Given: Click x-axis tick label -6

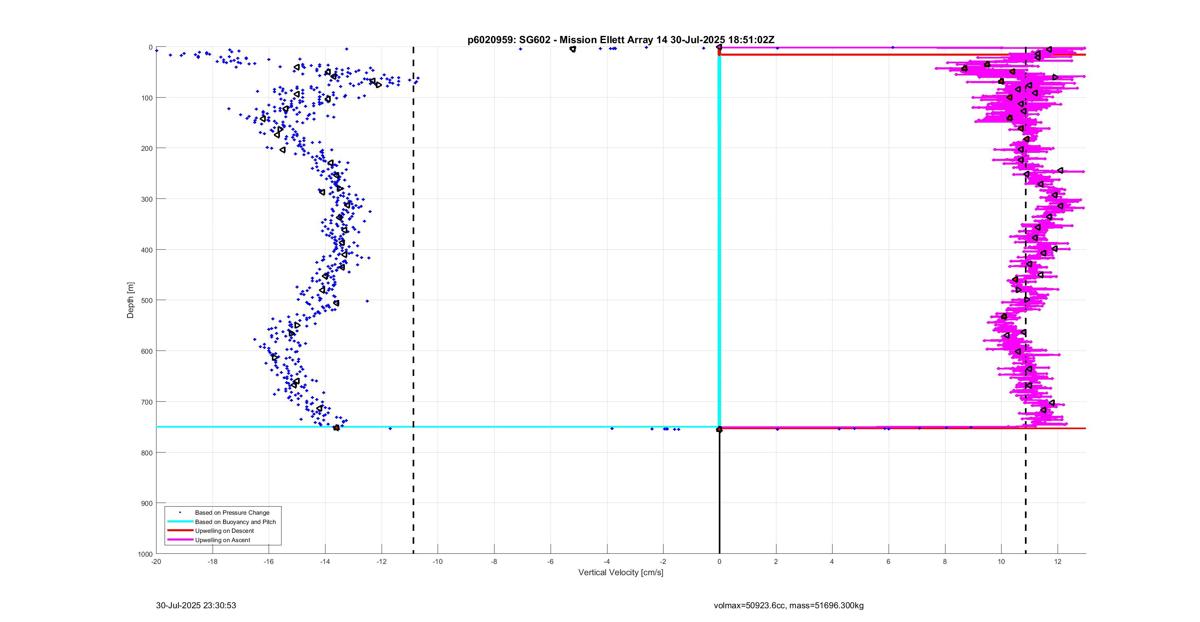Looking at the screenshot, I should pyautogui.click(x=550, y=561).
